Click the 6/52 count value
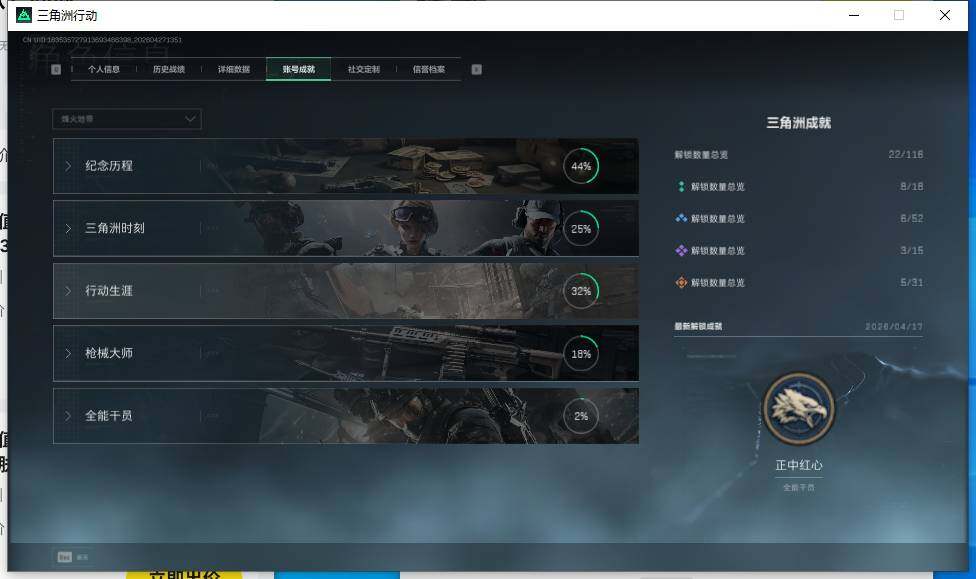 (912, 219)
